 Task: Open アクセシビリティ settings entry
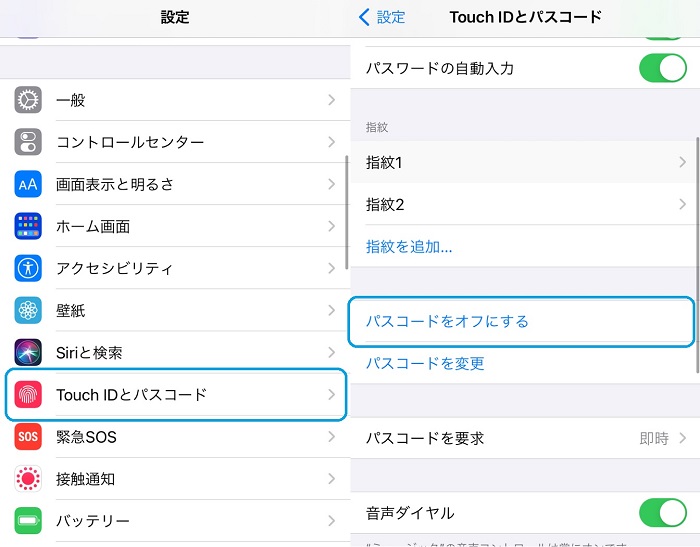pos(175,268)
